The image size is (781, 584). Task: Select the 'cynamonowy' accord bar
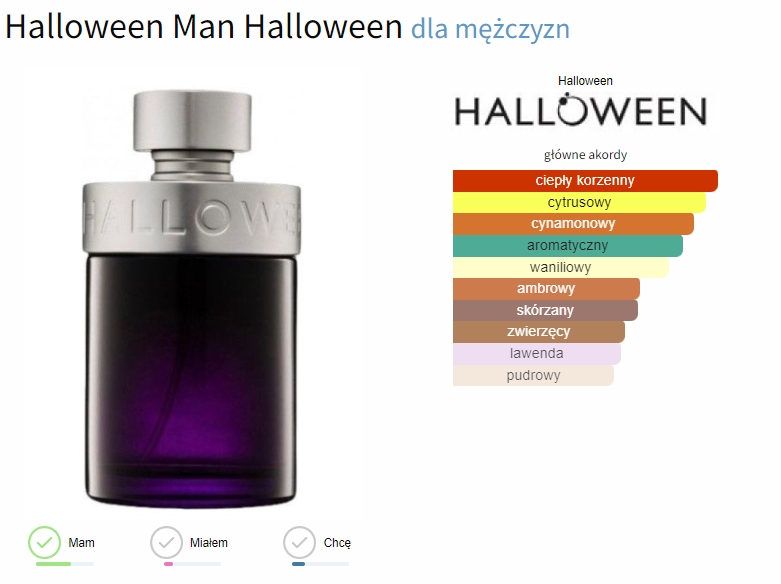tap(573, 224)
